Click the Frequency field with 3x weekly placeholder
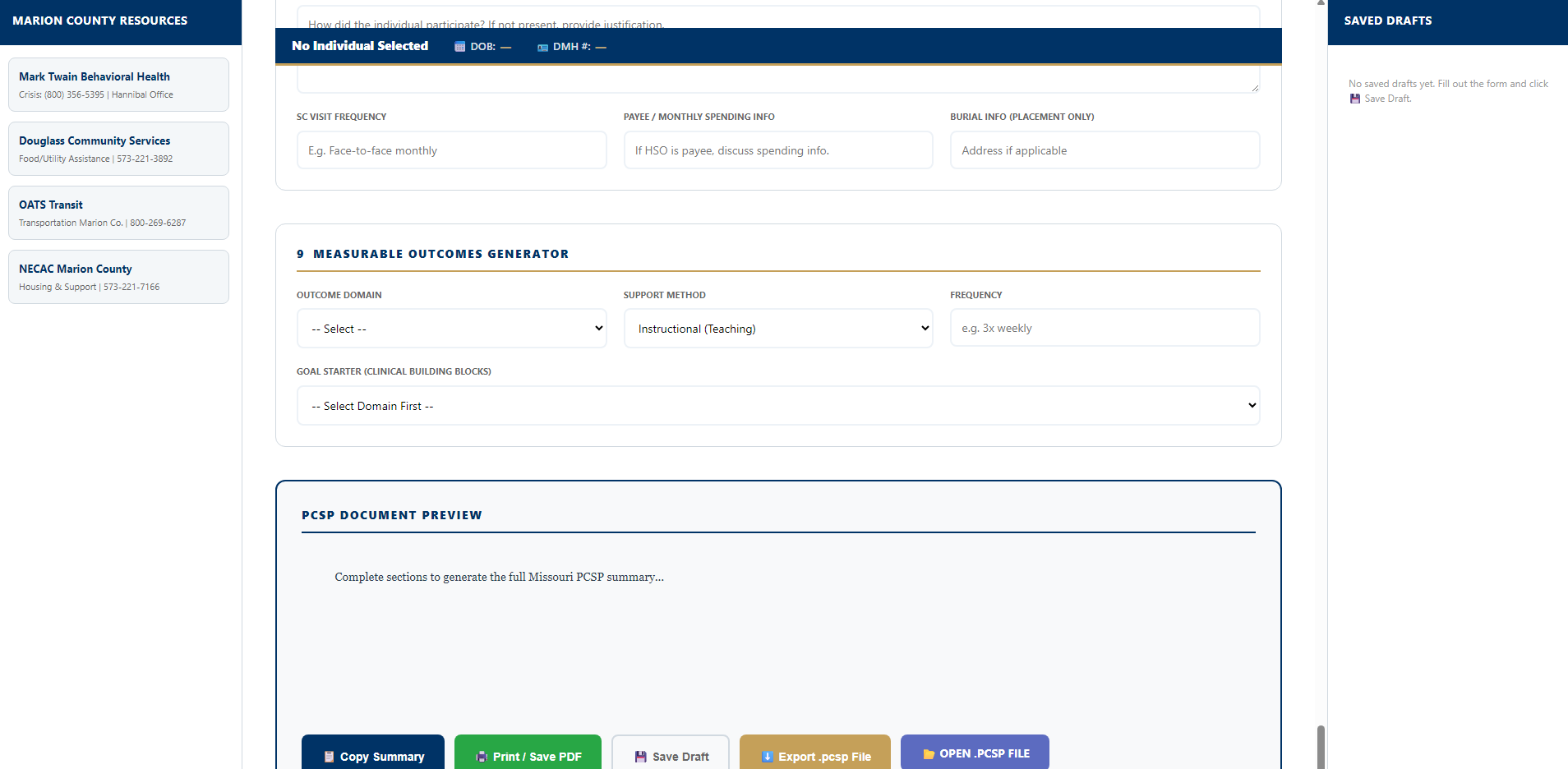This screenshot has height=769, width=1568. point(1104,327)
